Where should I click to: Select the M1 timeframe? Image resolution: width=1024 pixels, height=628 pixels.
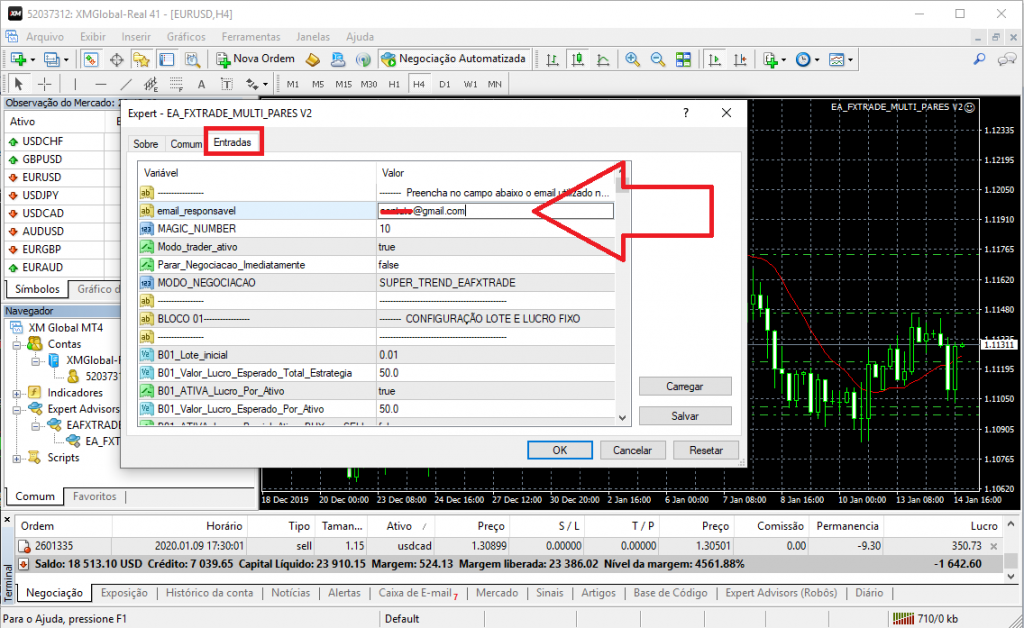click(293, 84)
